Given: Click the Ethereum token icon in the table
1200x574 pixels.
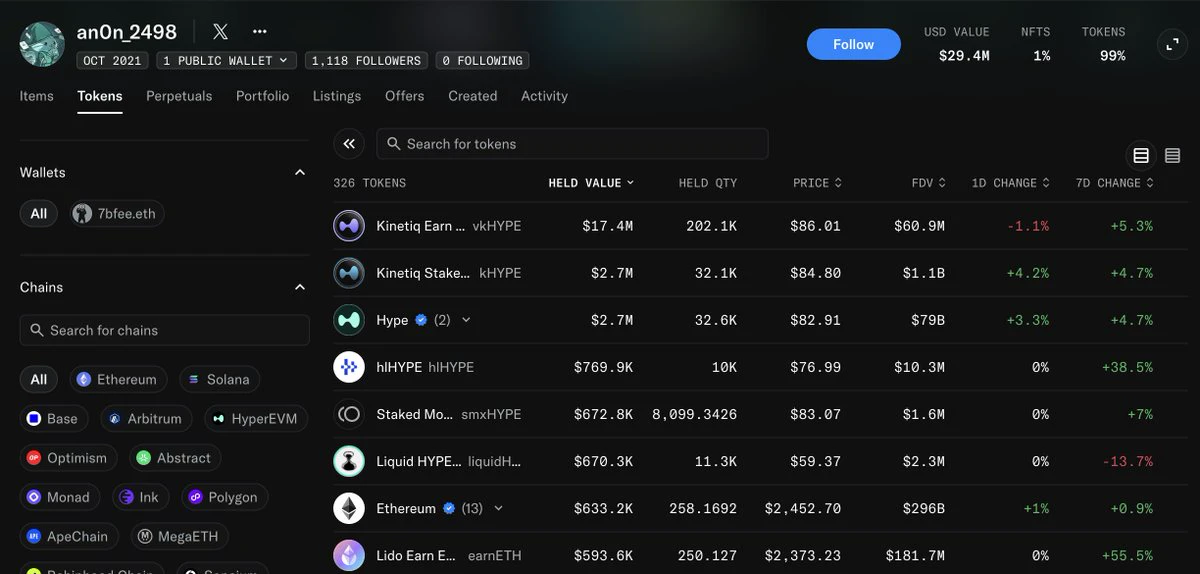Looking at the screenshot, I should [349, 508].
